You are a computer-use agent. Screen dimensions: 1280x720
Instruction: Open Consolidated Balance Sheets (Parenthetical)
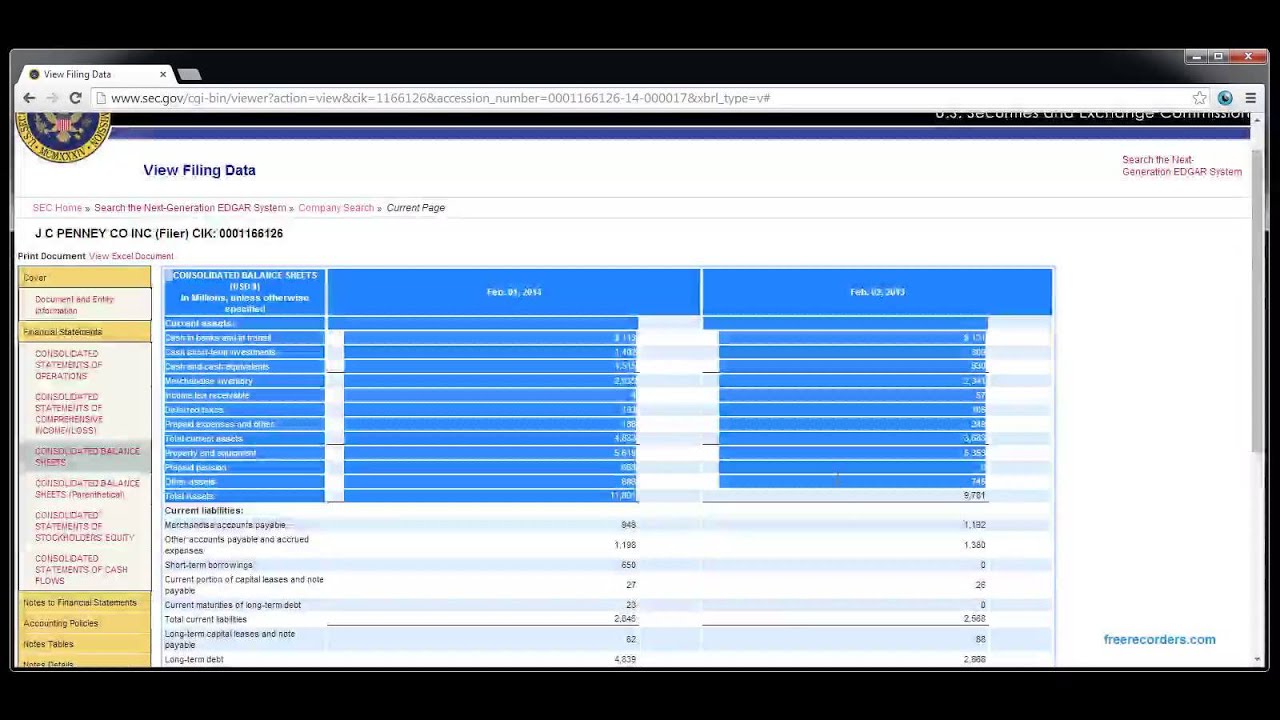click(x=87, y=489)
